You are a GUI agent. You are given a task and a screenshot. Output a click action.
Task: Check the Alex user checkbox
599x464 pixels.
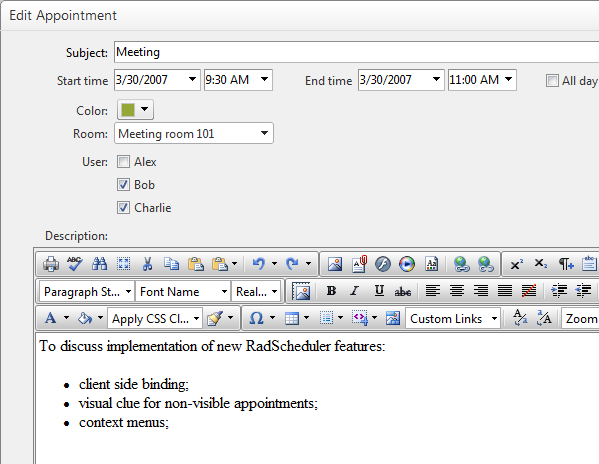point(123,162)
